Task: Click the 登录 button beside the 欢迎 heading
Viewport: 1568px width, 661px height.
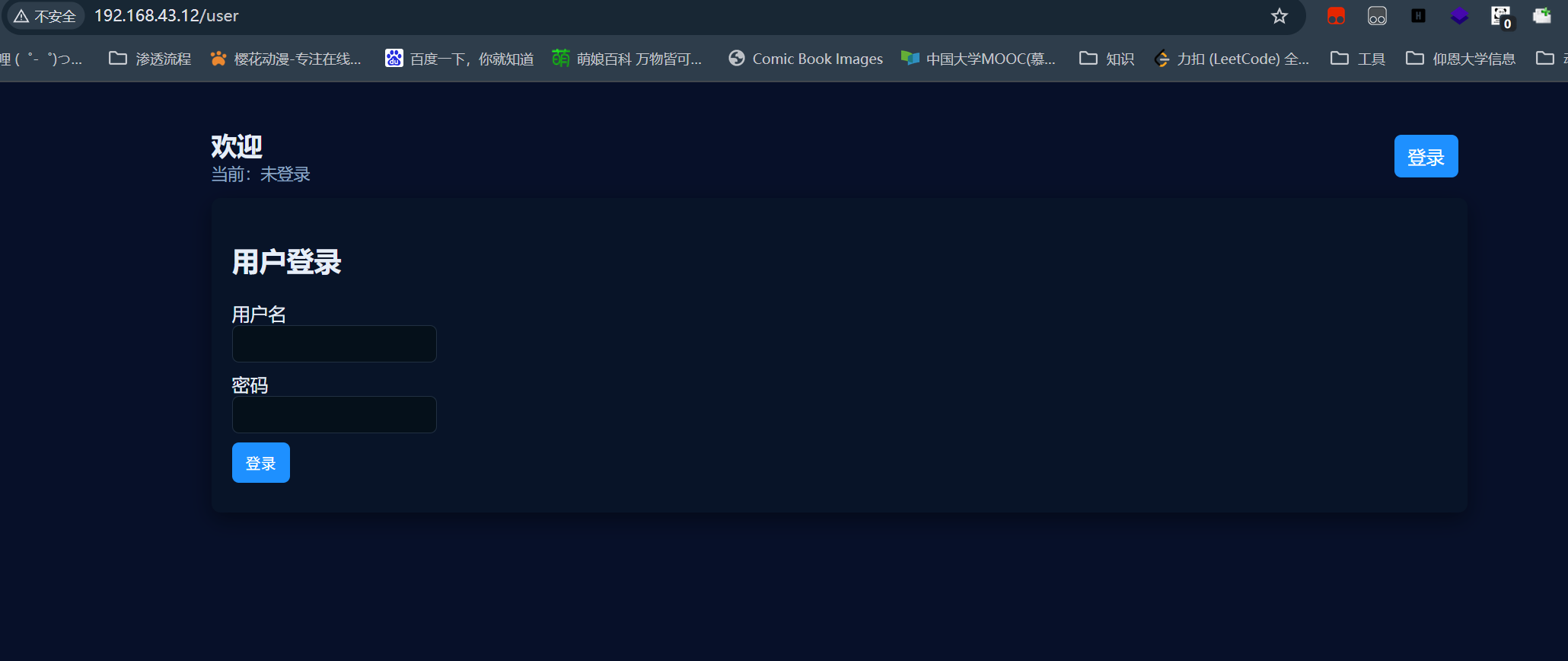Action: pyautogui.click(x=1426, y=156)
